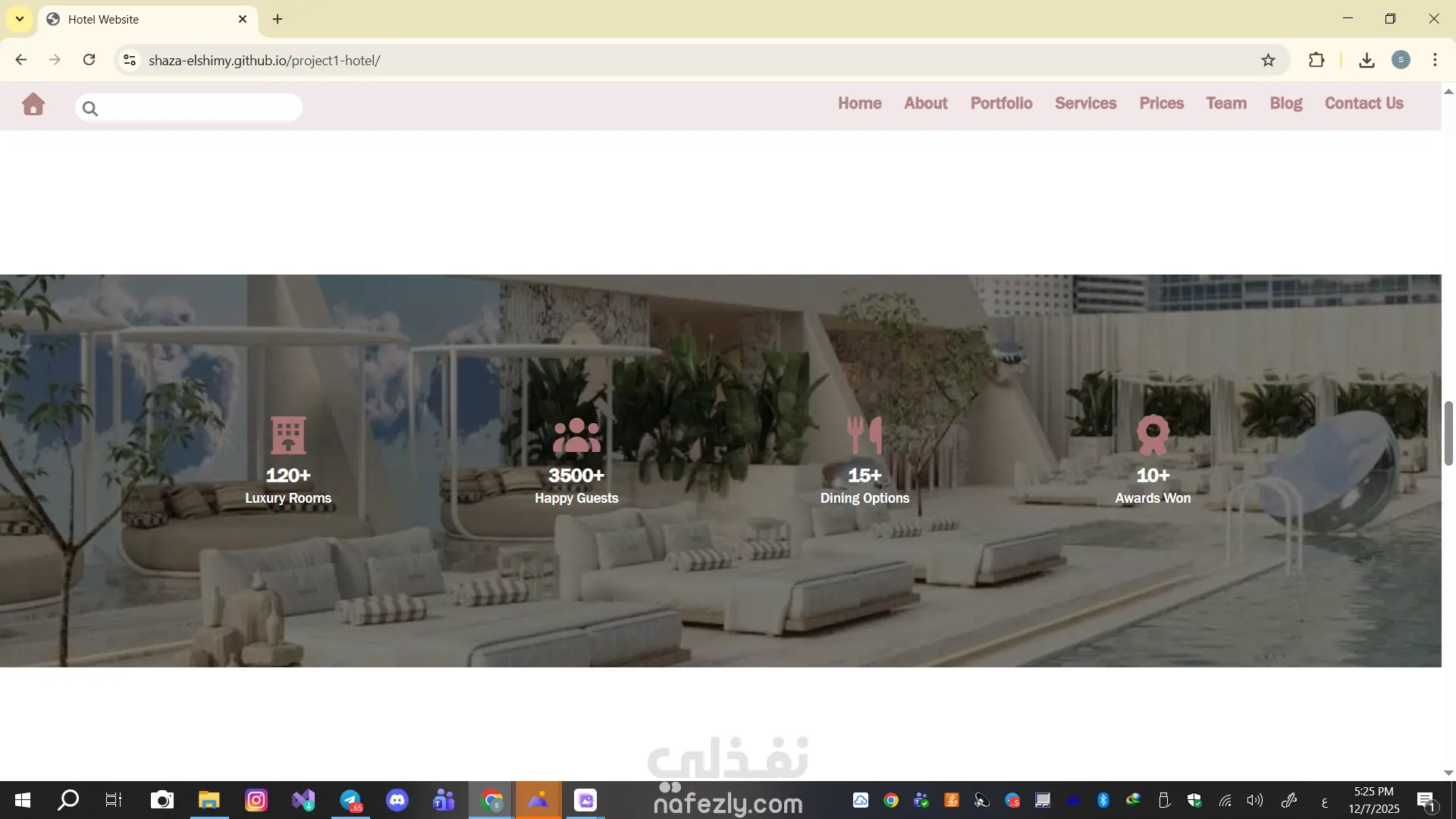Open the Prices nav link
The width and height of the screenshot is (1456, 819).
click(1161, 103)
